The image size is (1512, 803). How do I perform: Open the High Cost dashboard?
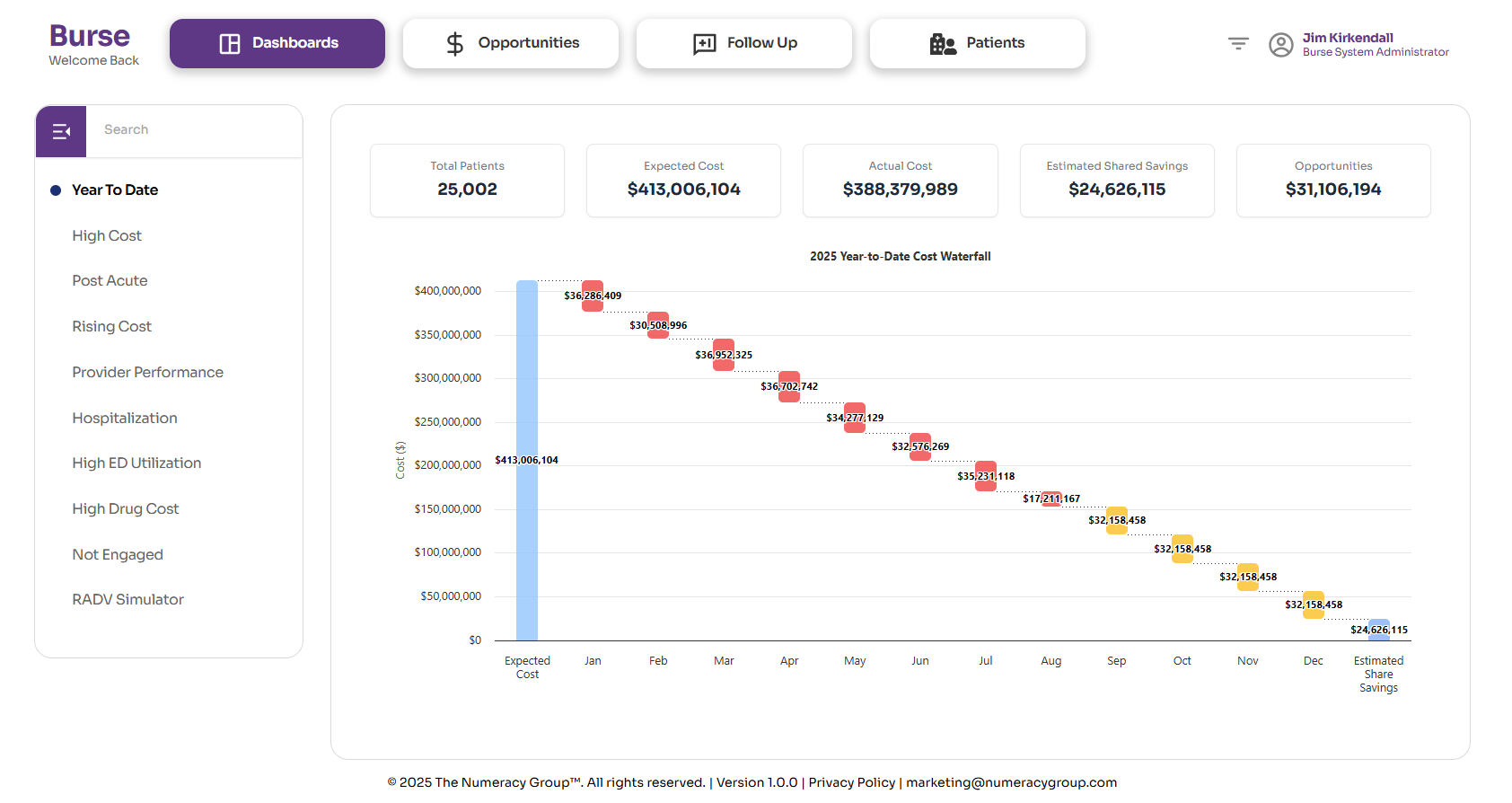point(107,236)
